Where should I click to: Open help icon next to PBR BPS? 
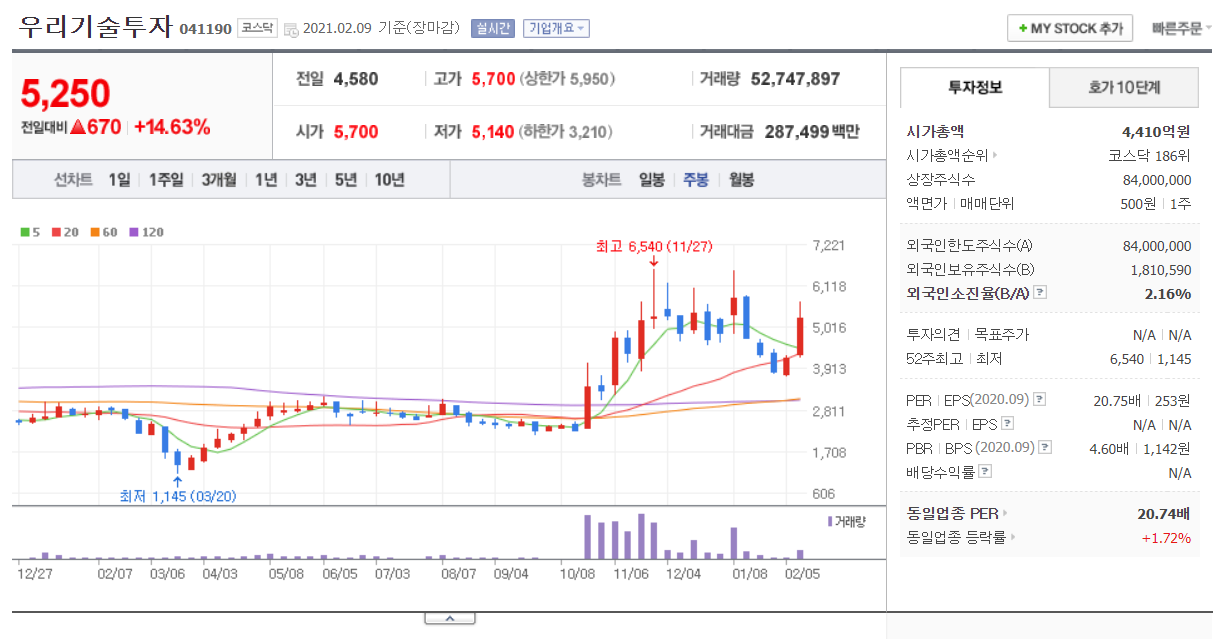(x=1045, y=448)
